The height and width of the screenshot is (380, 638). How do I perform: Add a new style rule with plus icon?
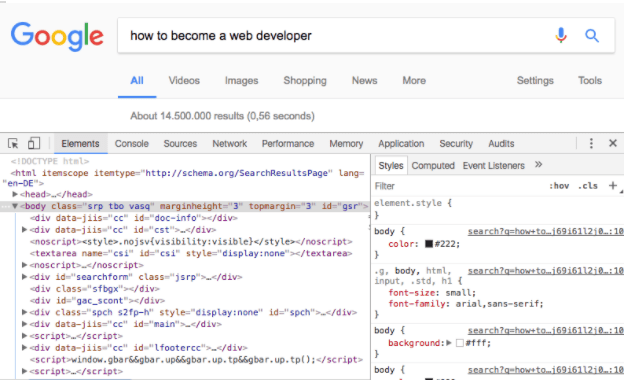pos(613,186)
